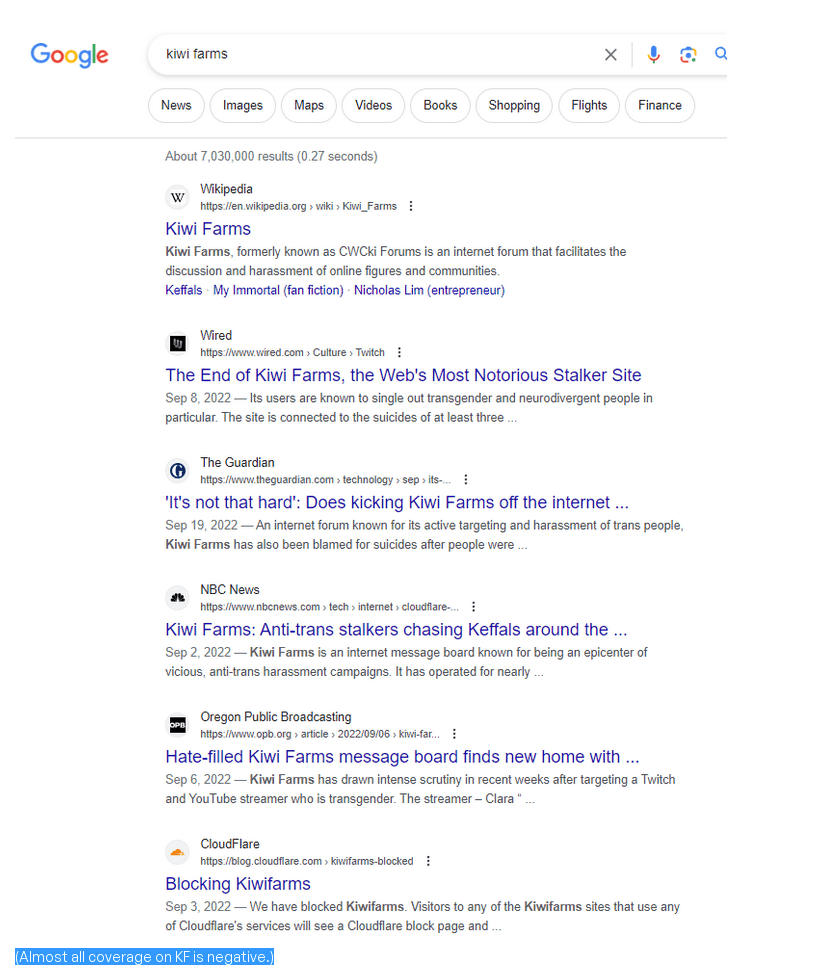Open three-dot menu for OPB result

[x=454, y=734]
